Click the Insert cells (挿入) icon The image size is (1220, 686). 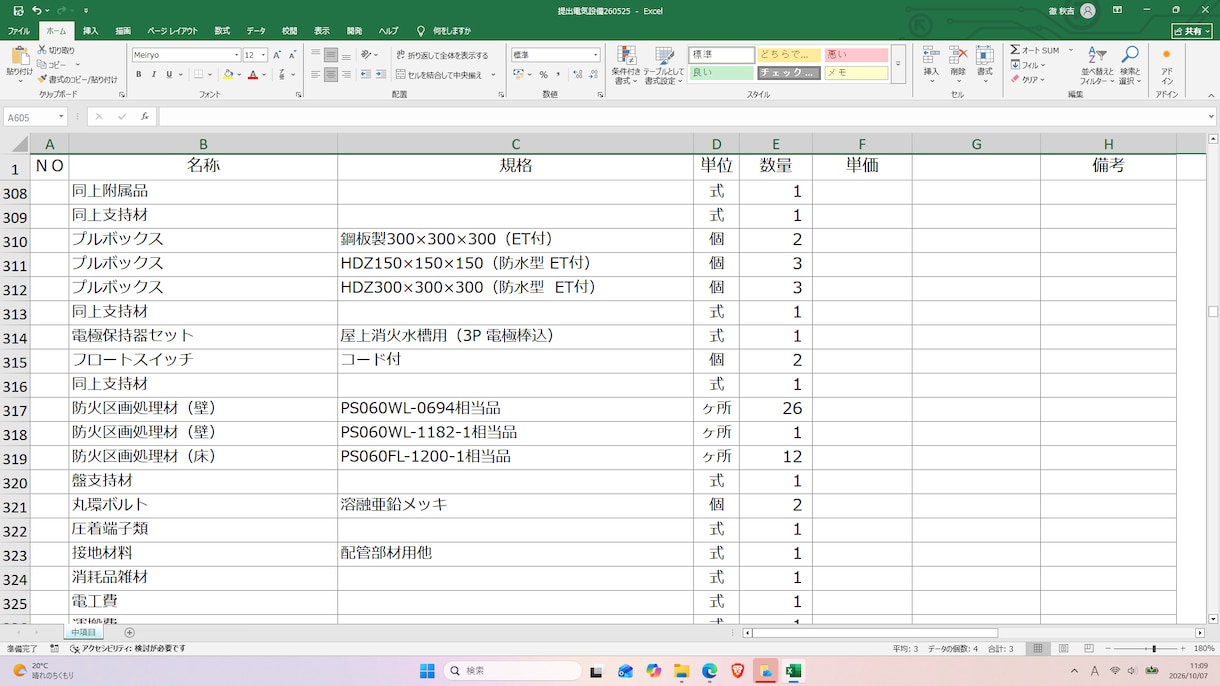coord(931,56)
